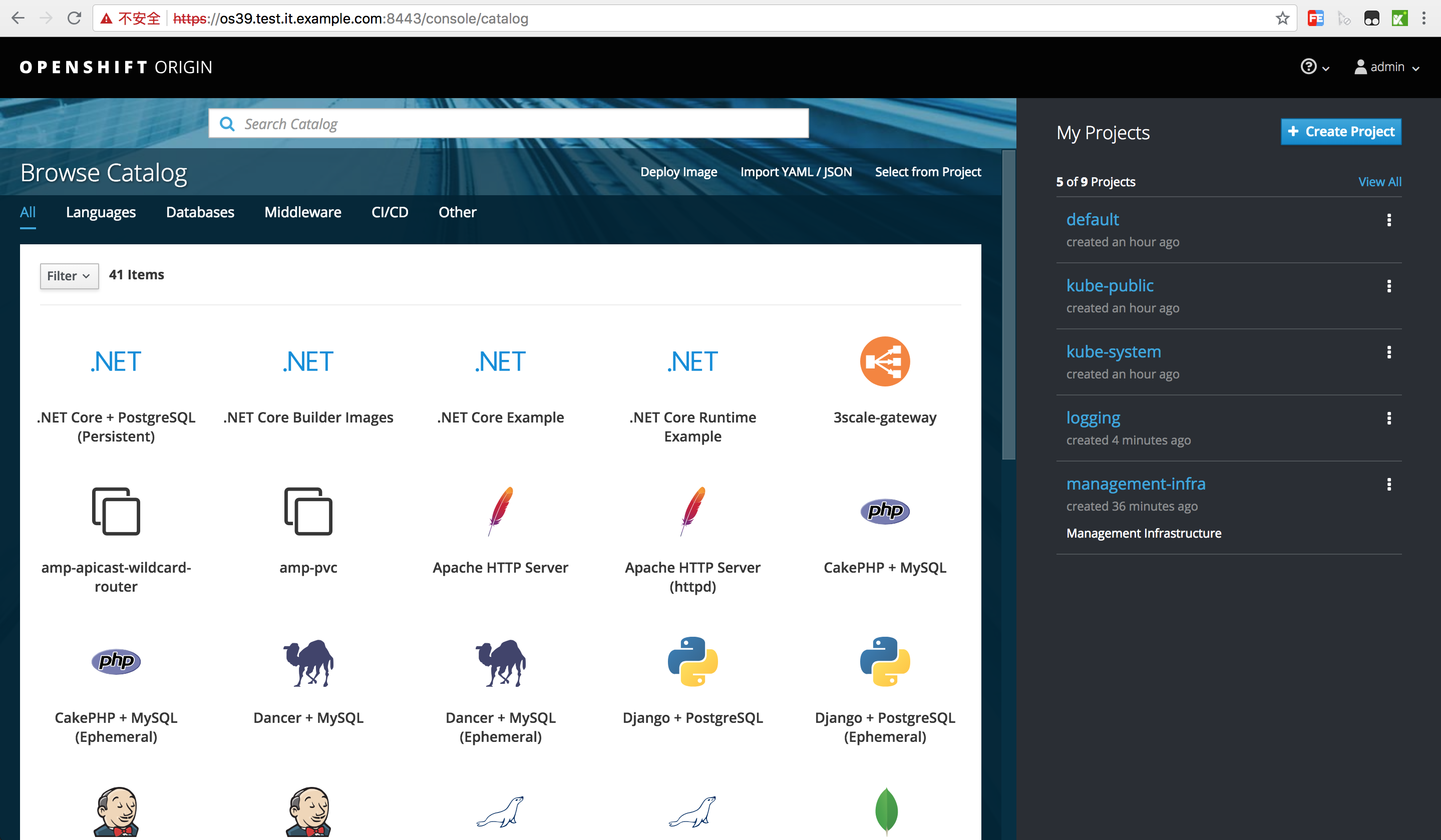The image size is (1441, 840).
Task: Click the .NET Core Example icon
Action: coord(500,361)
